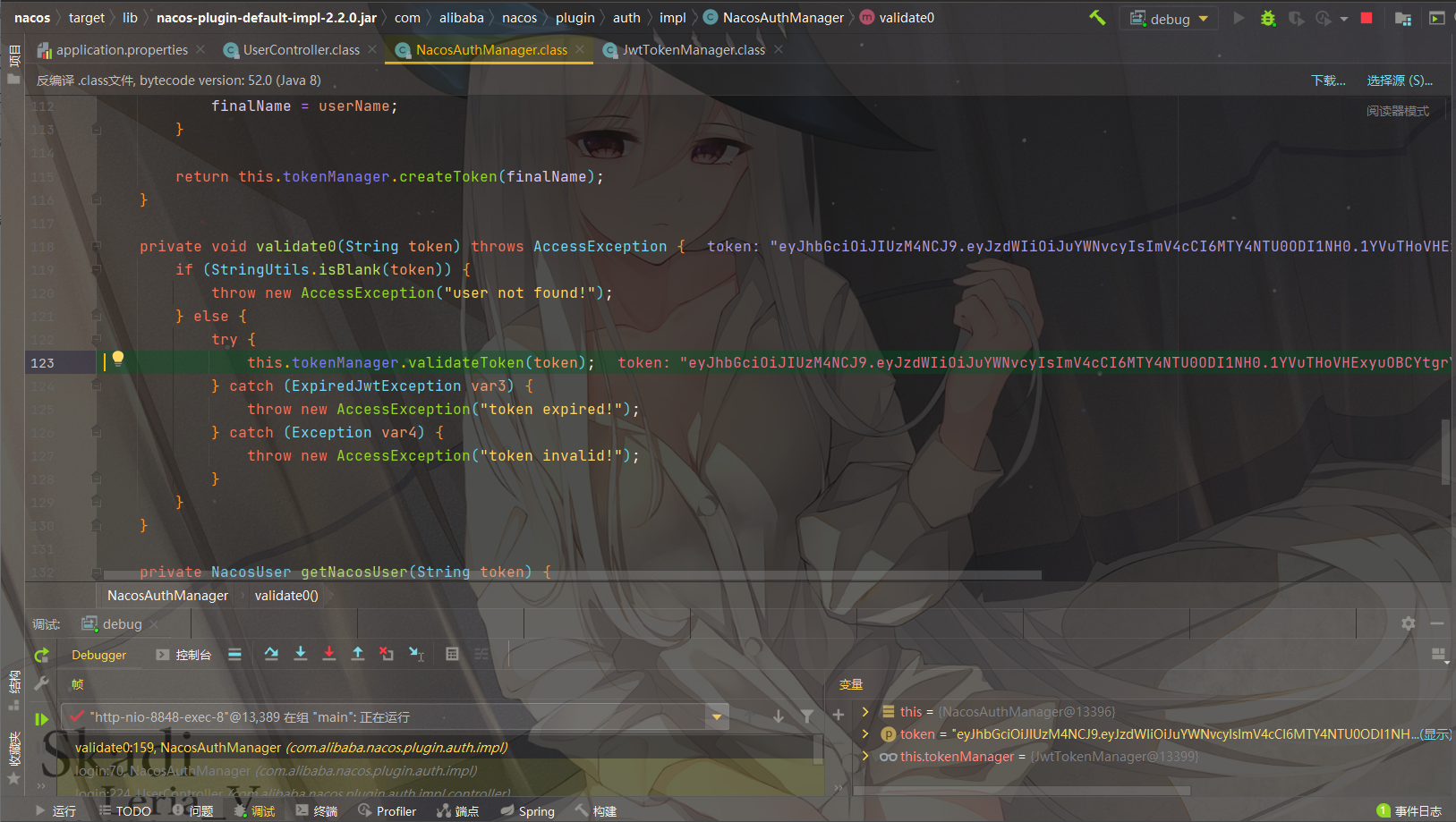
Task: Collapse the else block fold marker at line 121
Action: coord(96,317)
